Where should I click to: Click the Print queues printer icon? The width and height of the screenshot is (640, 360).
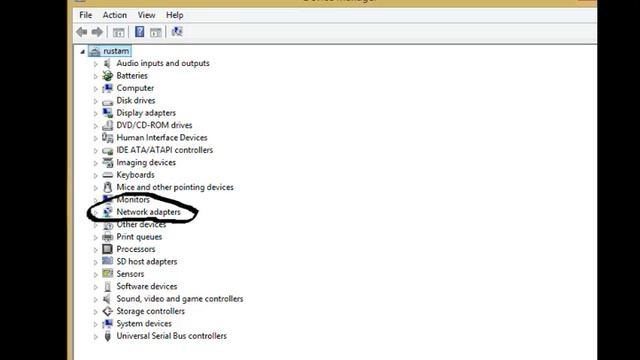click(x=107, y=237)
